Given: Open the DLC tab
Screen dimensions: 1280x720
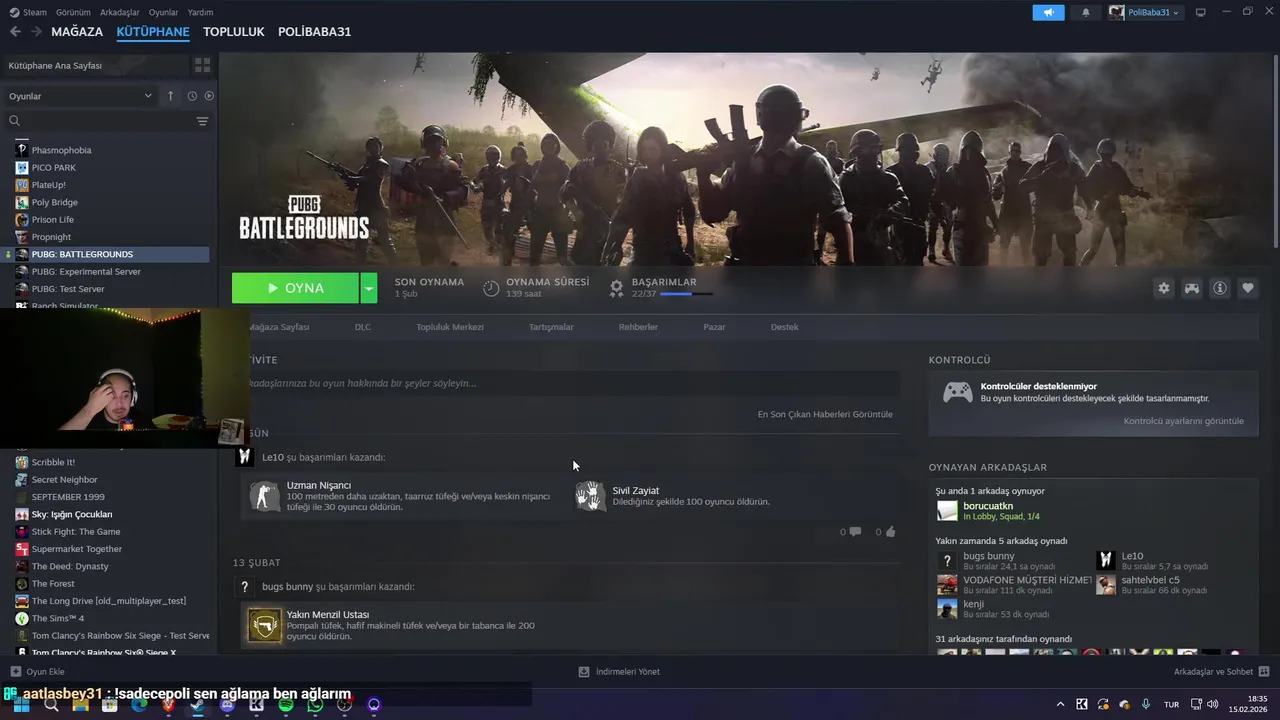Looking at the screenshot, I should (363, 327).
